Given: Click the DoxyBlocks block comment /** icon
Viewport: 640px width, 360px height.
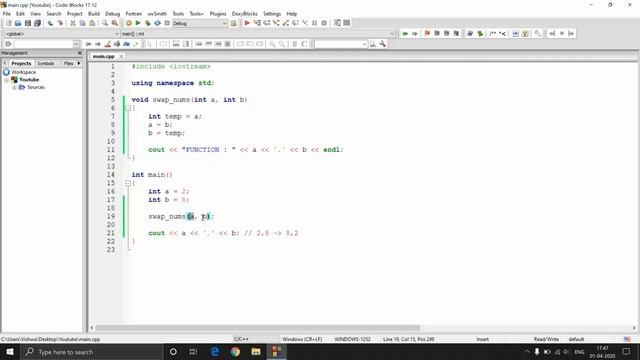Looking at the screenshot, I should coord(493,33).
